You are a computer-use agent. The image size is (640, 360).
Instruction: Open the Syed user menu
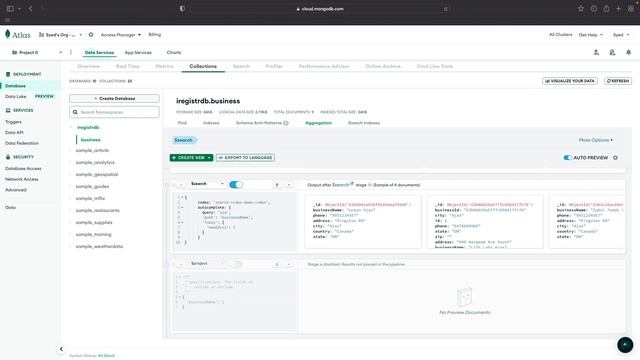tap(621, 35)
